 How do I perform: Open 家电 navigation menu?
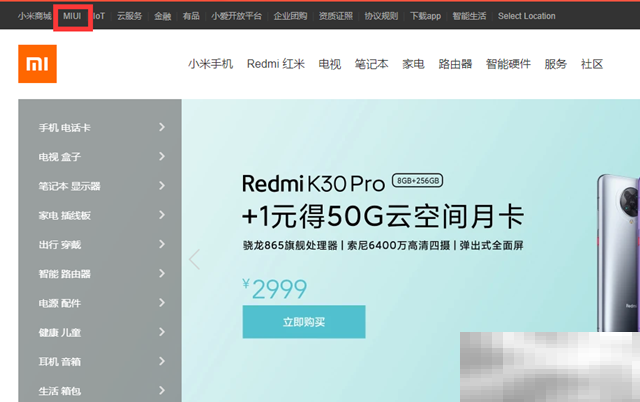point(413,64)
